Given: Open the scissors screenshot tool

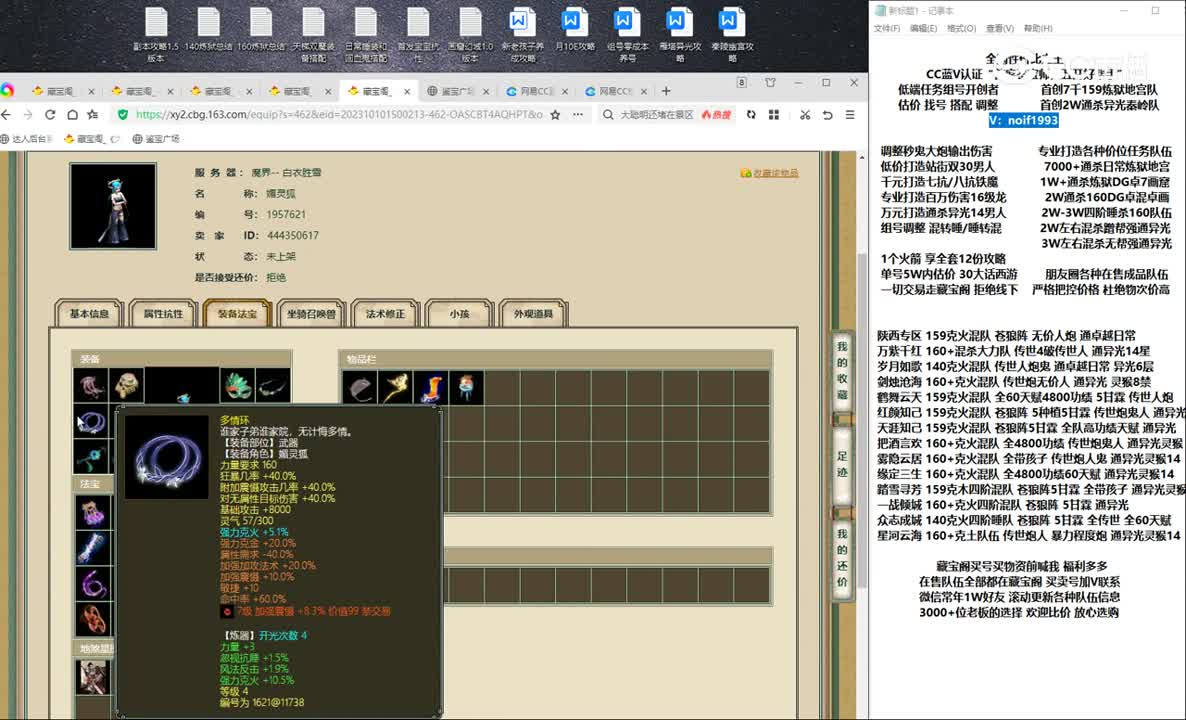Looking at the screenshot, I should pyautogui.click(x=805, y=115).
